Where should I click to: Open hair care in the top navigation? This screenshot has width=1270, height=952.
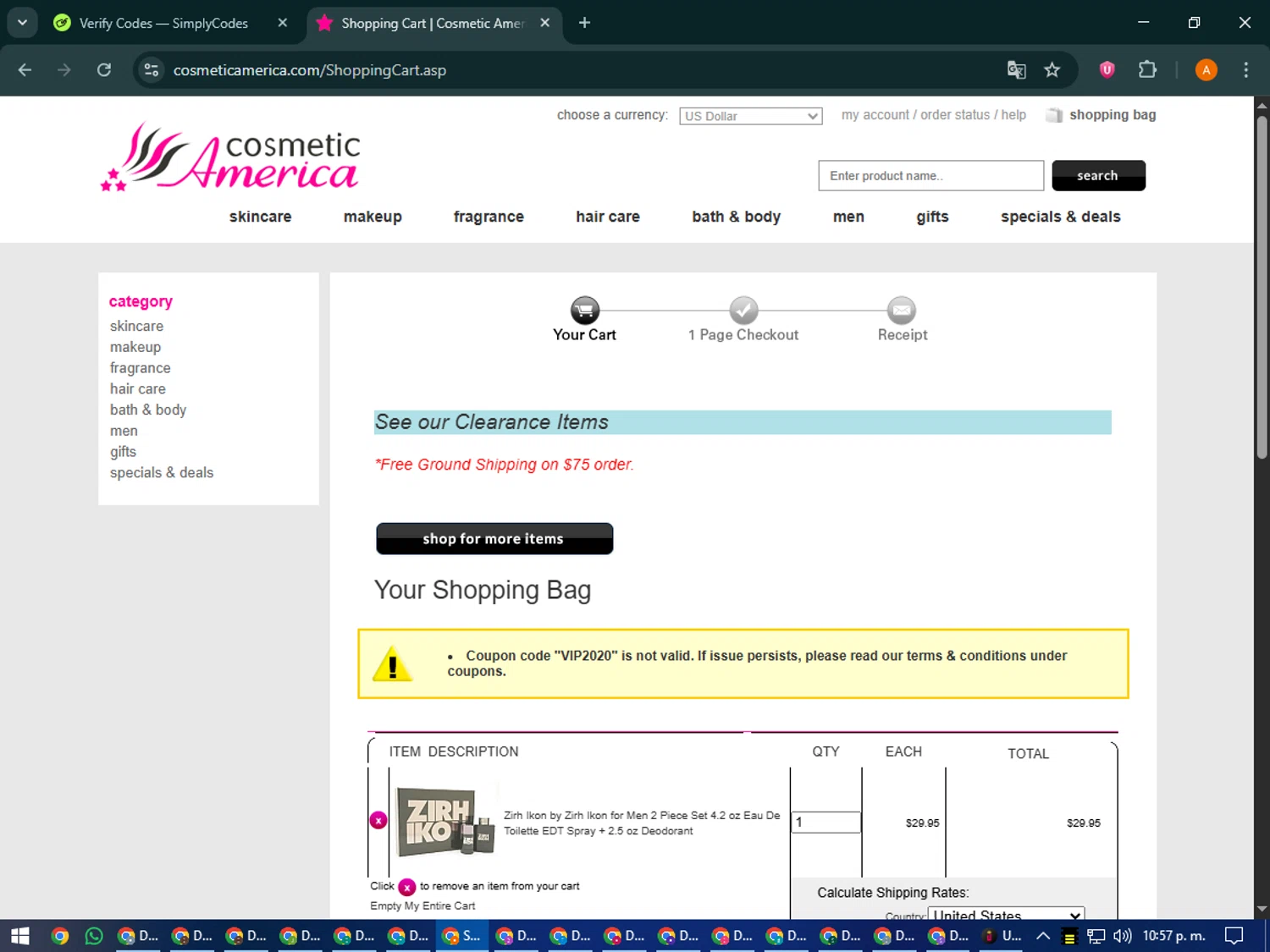click(608, 217)
